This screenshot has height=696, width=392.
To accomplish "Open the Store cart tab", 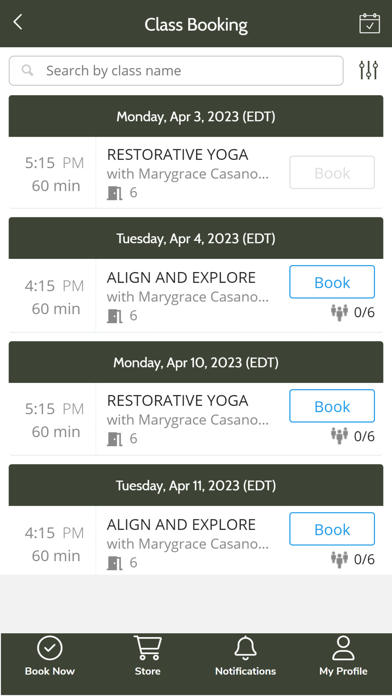I will 147,656.
